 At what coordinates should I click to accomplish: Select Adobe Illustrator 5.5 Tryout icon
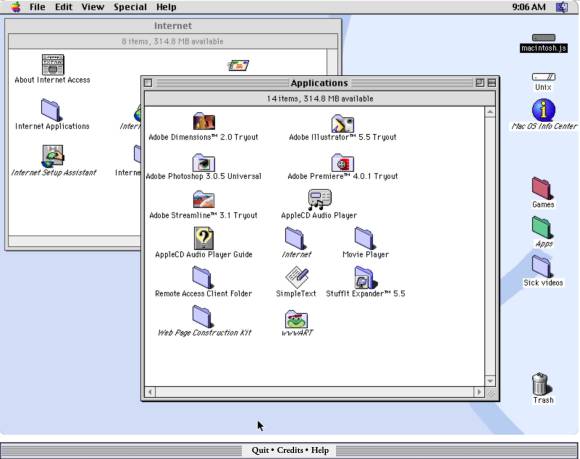[343, 123]
